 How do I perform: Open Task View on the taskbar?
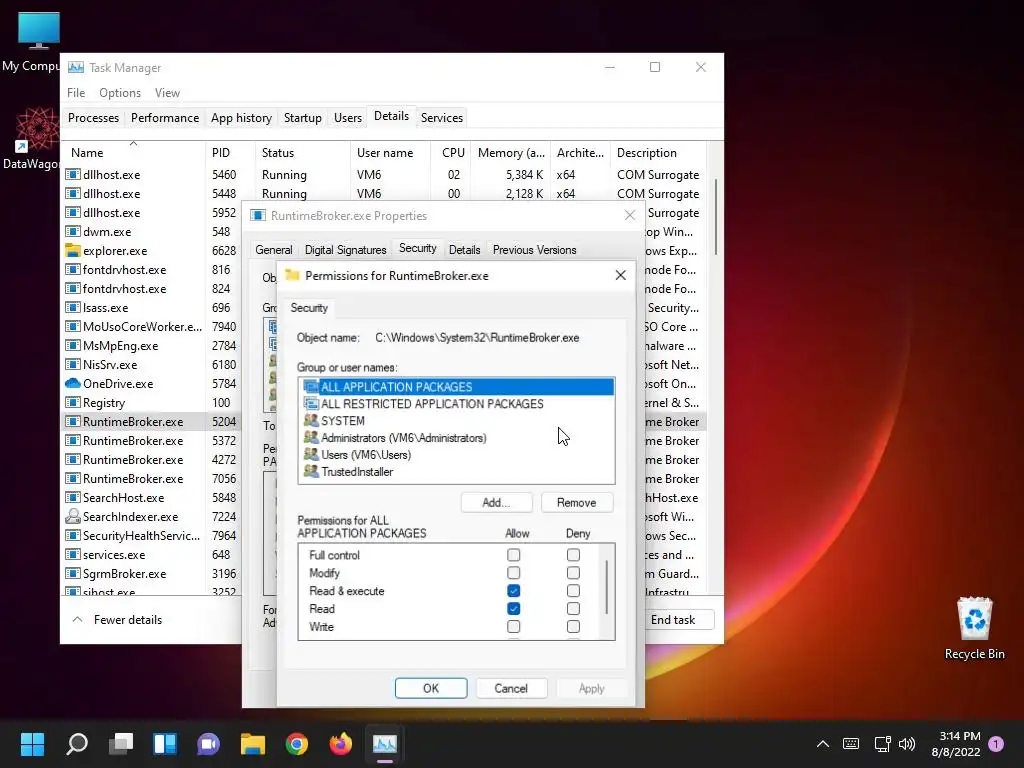coord(121,743)
